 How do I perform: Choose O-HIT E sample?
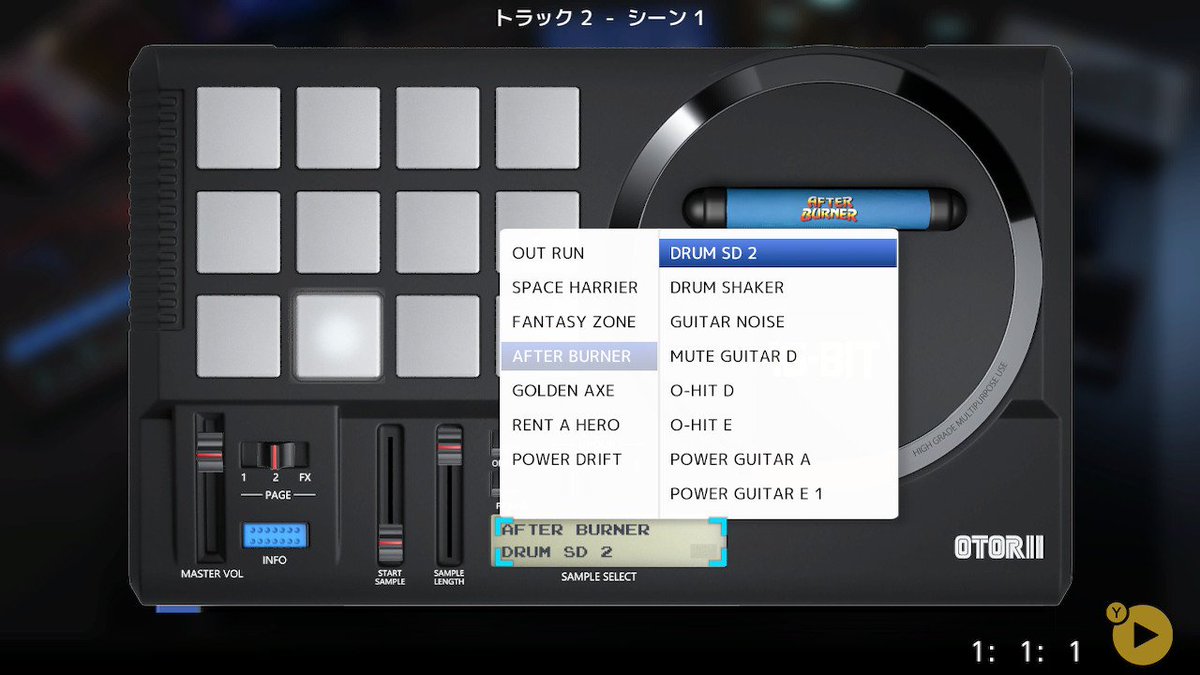tap(778, 425)
